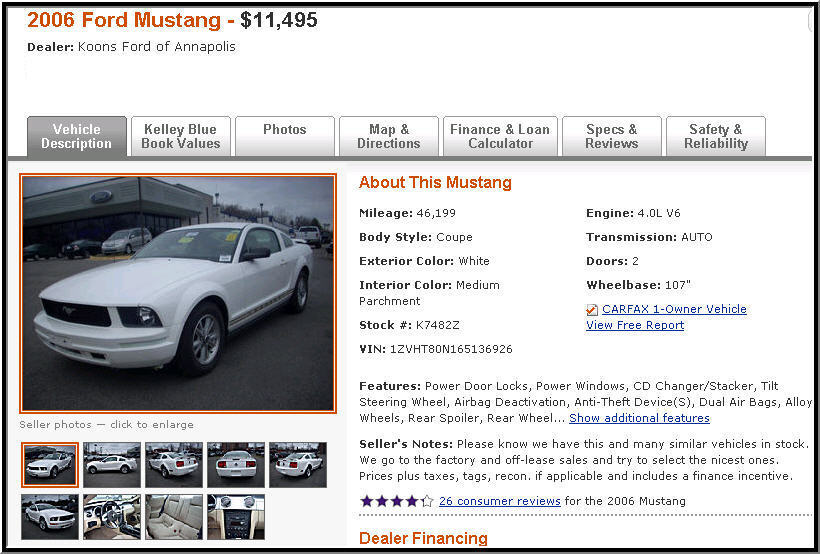Click dealer name Koons Ford of Annapolis
820x554 pixels.
[x=156, y=47]
